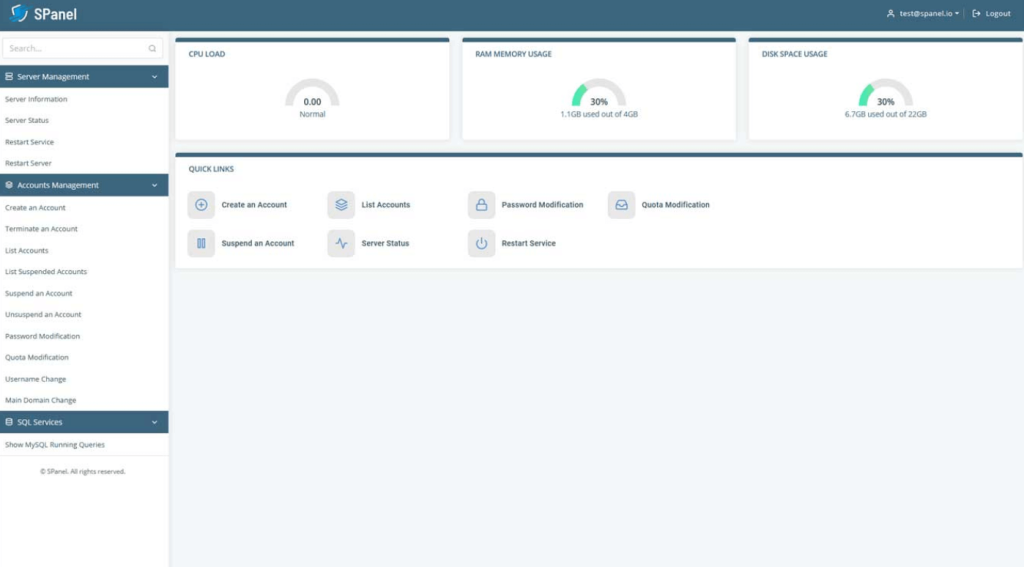Click the Password Modification lock icon

point(481,204)
